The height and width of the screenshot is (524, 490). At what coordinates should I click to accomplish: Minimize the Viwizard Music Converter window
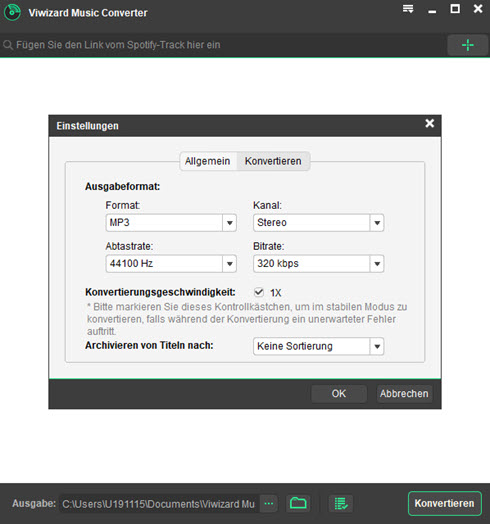click(432, 12)
